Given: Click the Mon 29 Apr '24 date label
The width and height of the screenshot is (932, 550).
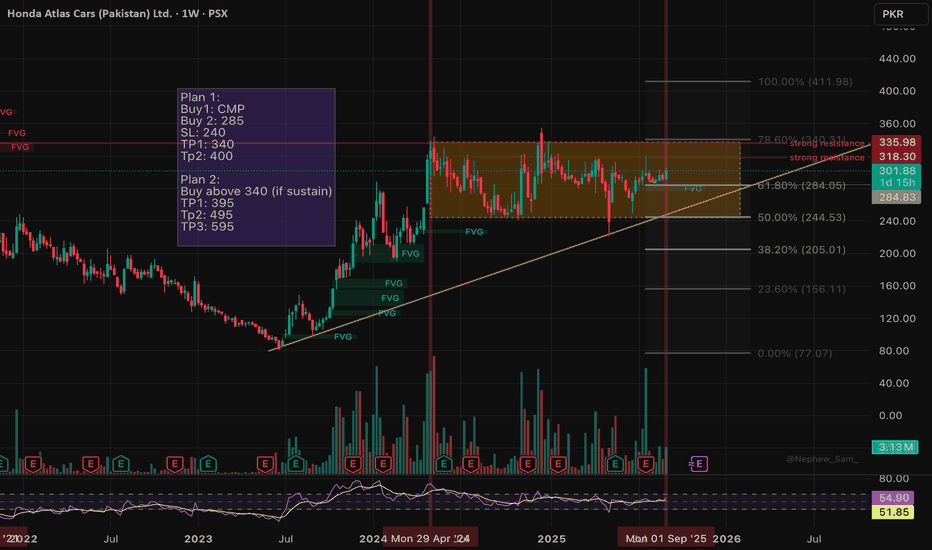Looking at the screenshot, I should point(430,539).
